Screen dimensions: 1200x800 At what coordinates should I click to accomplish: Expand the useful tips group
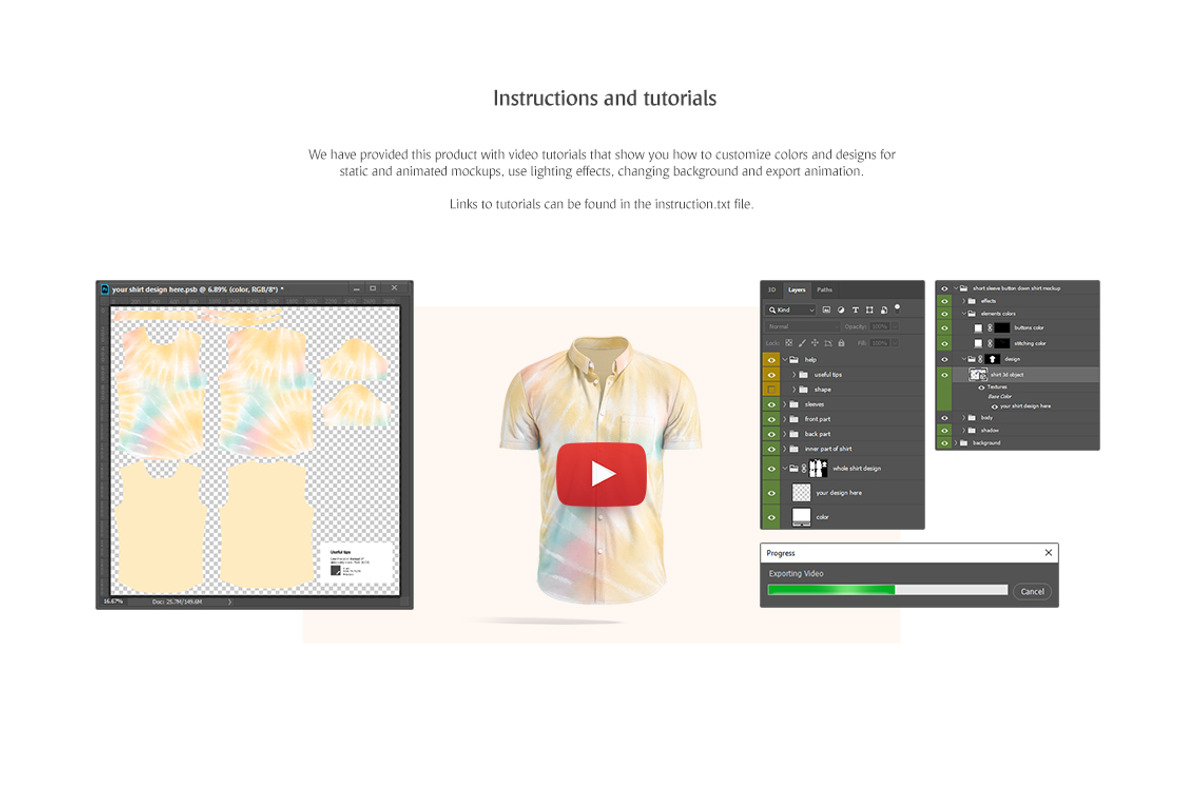point(794,374)
